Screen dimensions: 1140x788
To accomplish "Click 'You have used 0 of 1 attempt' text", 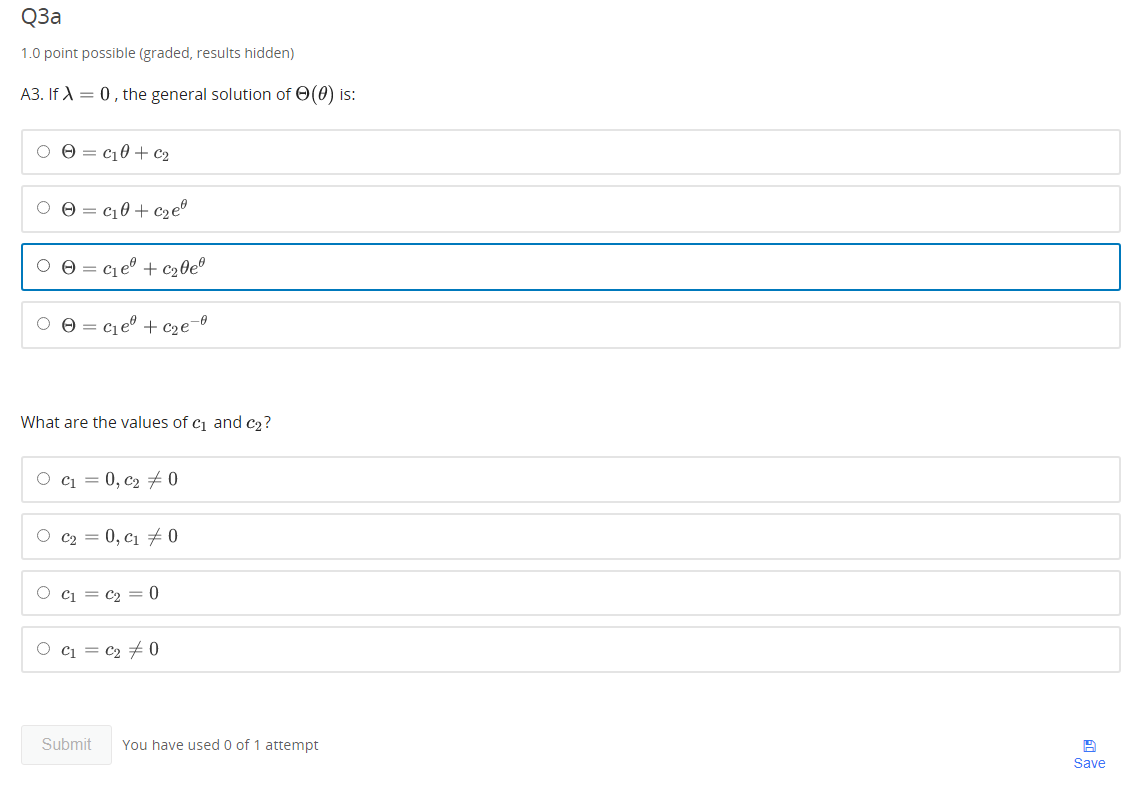I will pyautogui.click(x=220, y=745).
